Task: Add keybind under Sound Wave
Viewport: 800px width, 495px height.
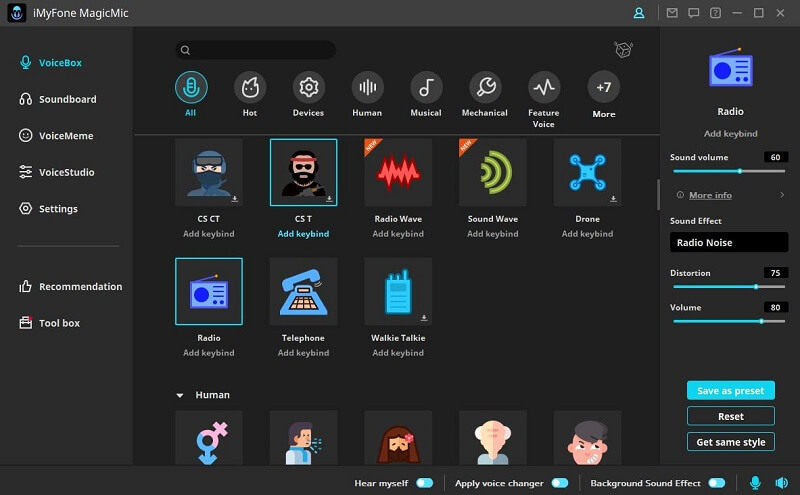Action: 493,234
